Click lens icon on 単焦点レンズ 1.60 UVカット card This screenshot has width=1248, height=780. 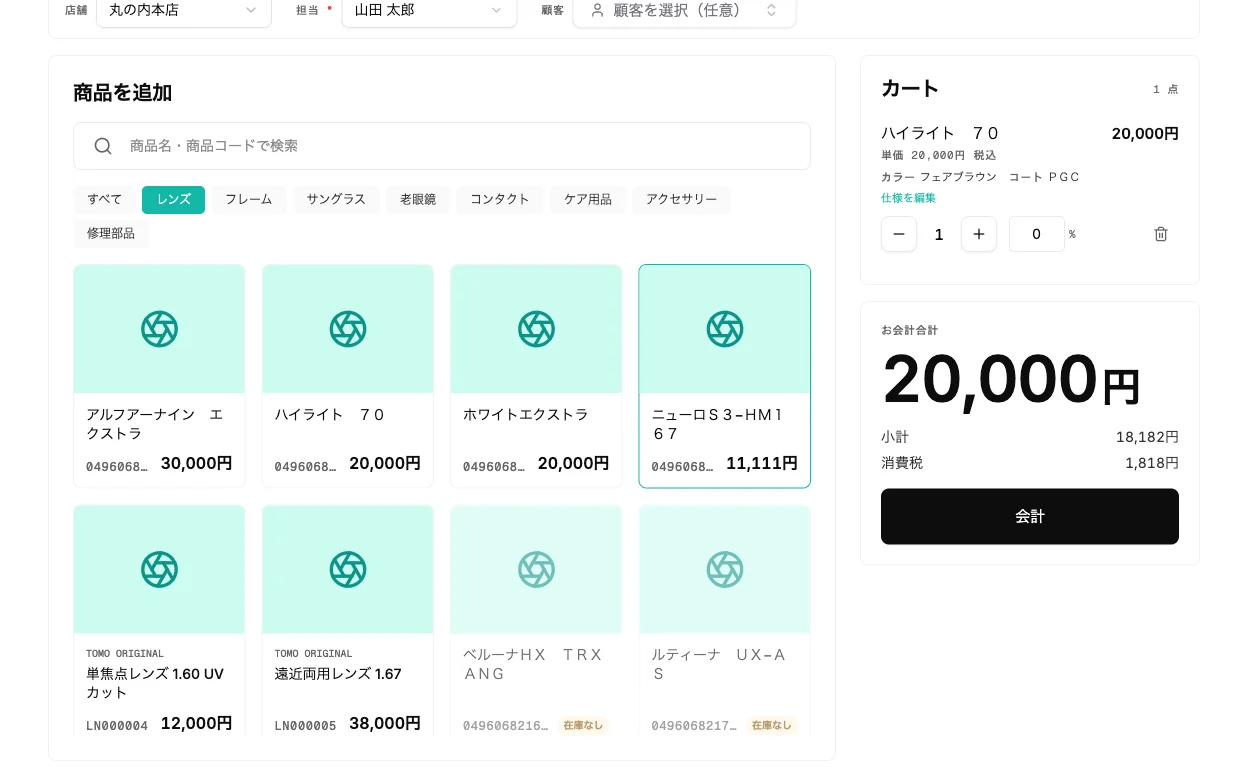[159, 569]
